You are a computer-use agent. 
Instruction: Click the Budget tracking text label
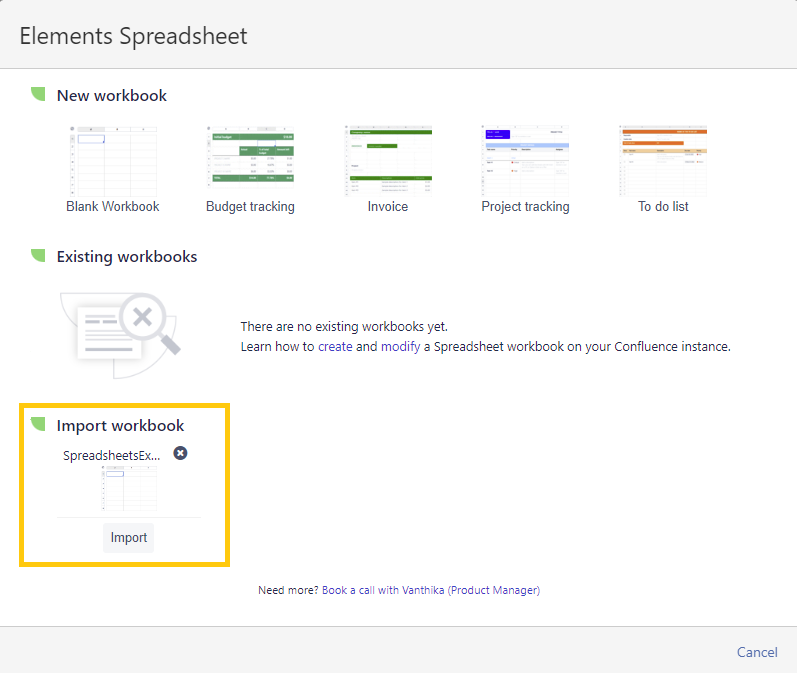pos(250,207)
